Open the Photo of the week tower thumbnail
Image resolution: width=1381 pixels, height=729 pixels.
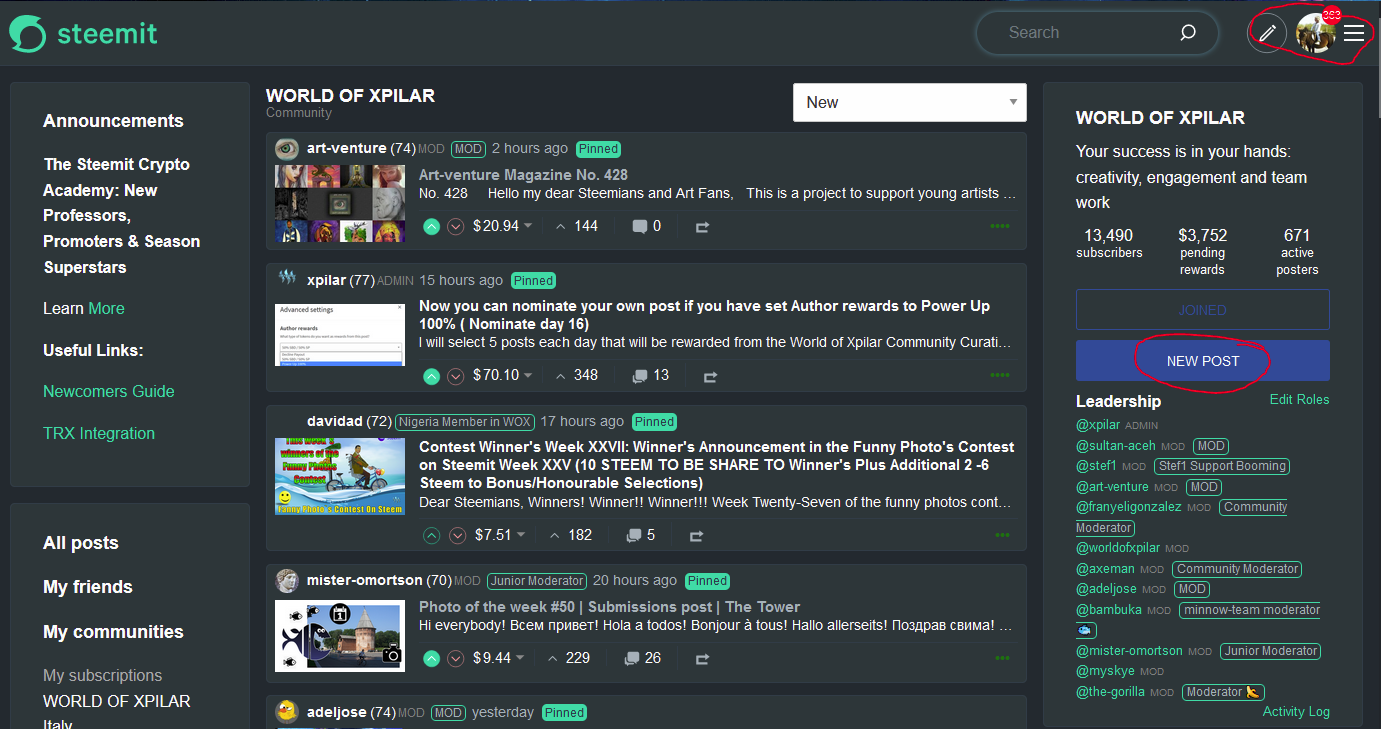[340, 636]
